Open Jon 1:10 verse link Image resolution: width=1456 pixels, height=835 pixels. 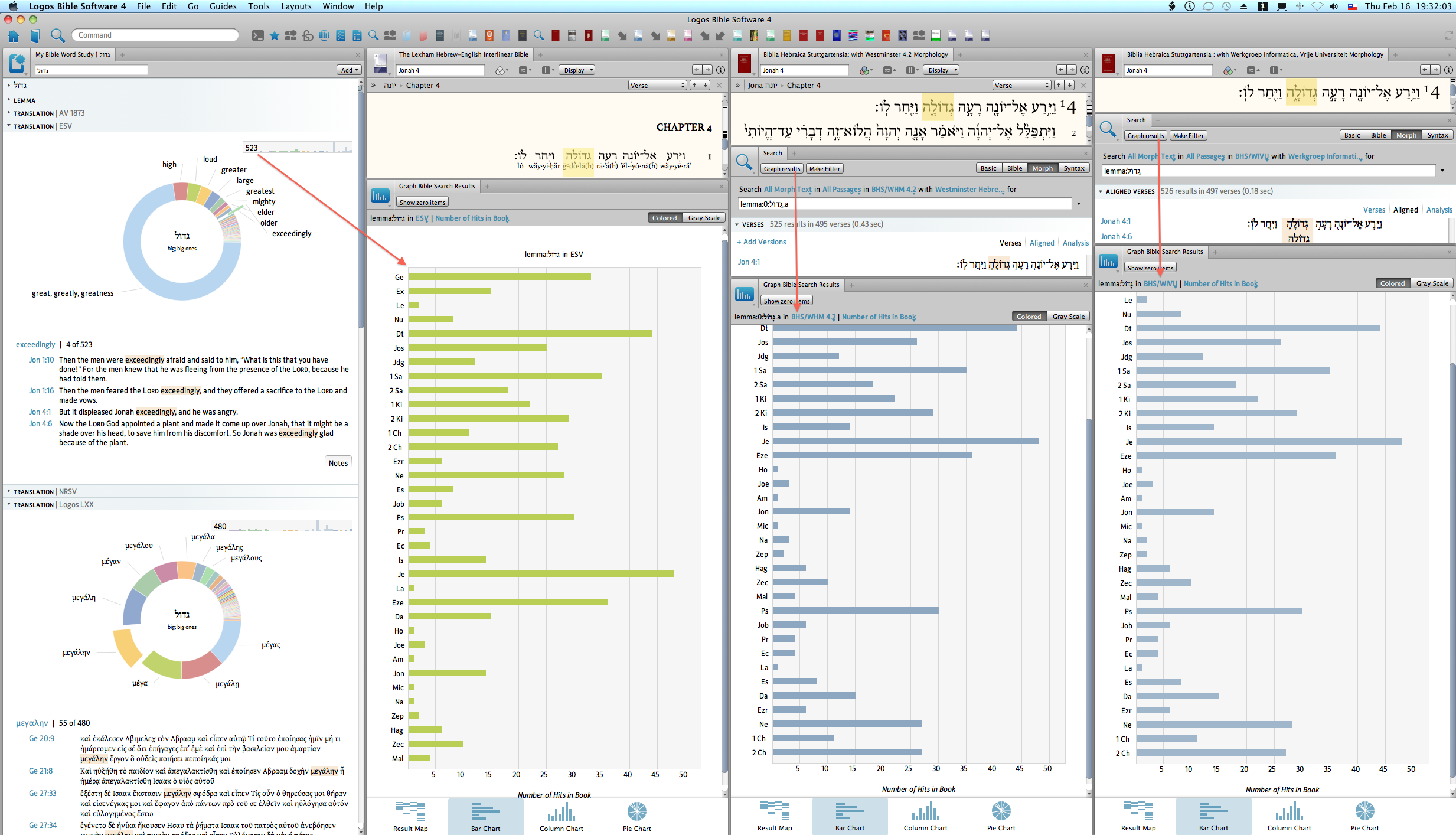41,360
